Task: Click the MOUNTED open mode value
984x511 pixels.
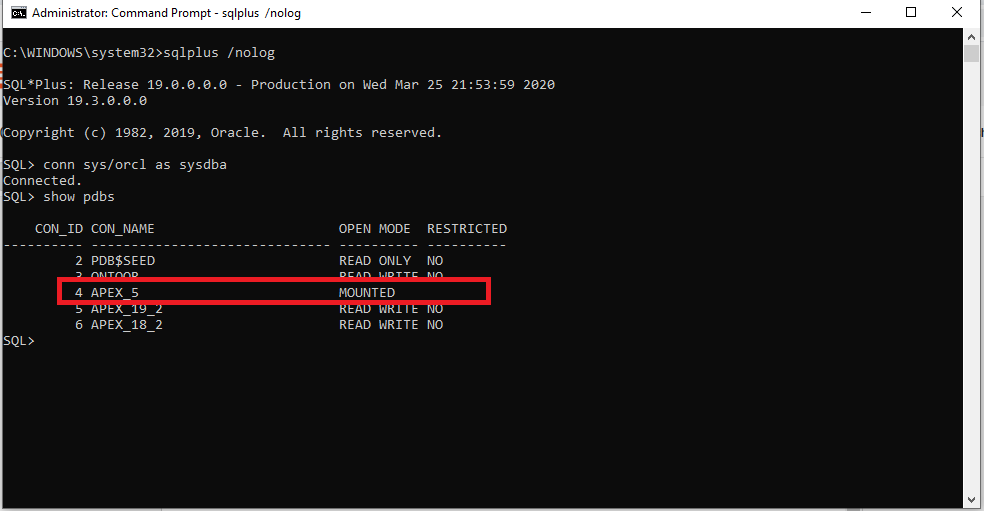Action: (366, 293)
